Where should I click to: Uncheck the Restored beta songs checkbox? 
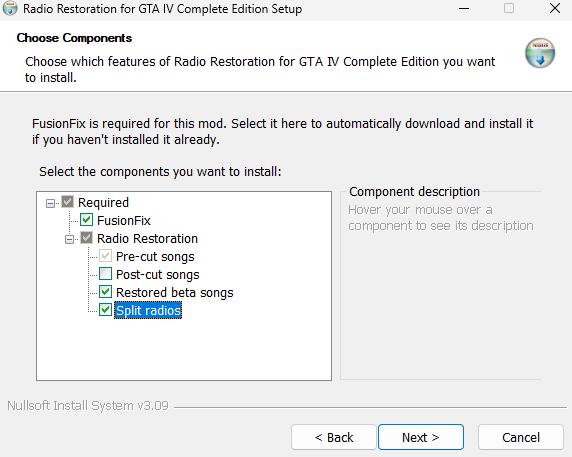click(105, 292)
